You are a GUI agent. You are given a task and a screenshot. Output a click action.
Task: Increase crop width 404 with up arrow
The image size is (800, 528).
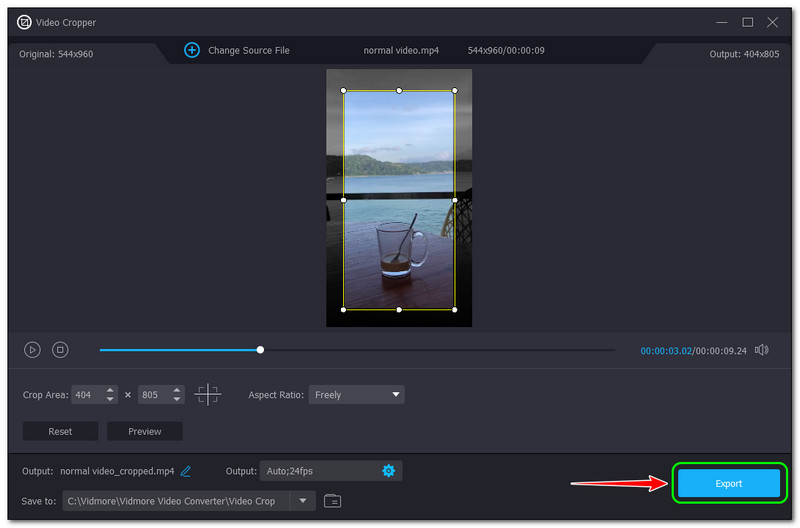tap(110, 390)
